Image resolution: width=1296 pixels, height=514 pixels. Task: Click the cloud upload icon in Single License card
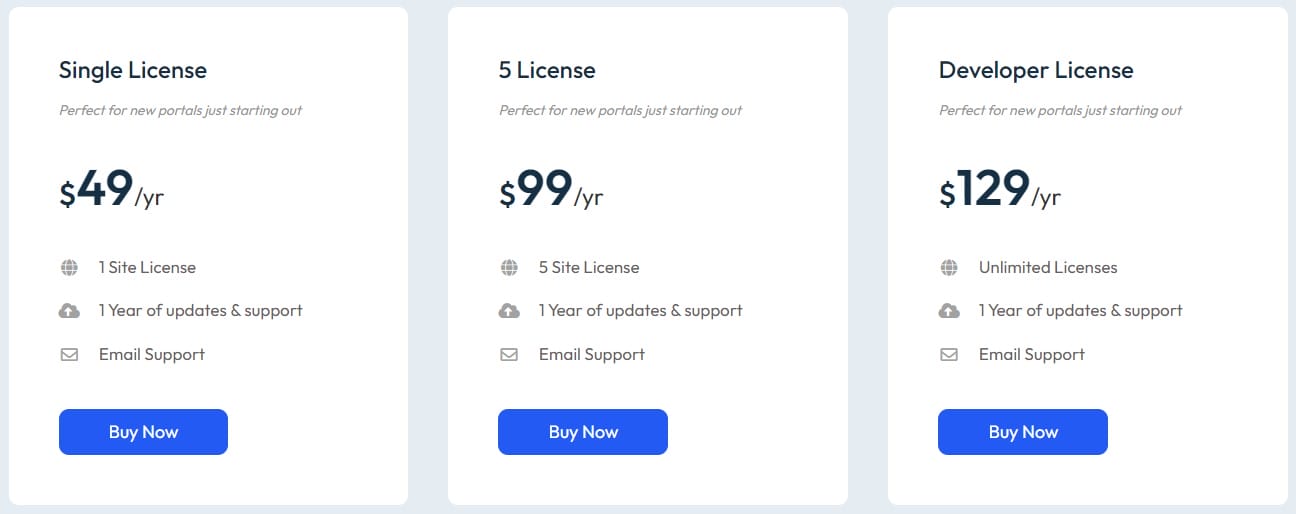tap(69, 311)
